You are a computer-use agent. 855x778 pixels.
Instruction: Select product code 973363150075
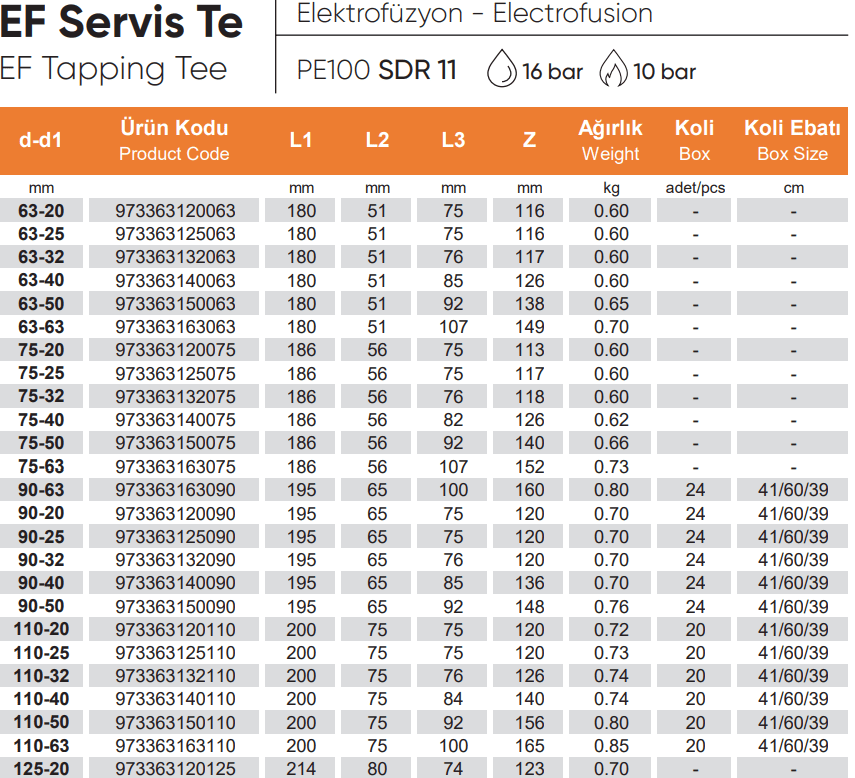[x=175, y=443]
